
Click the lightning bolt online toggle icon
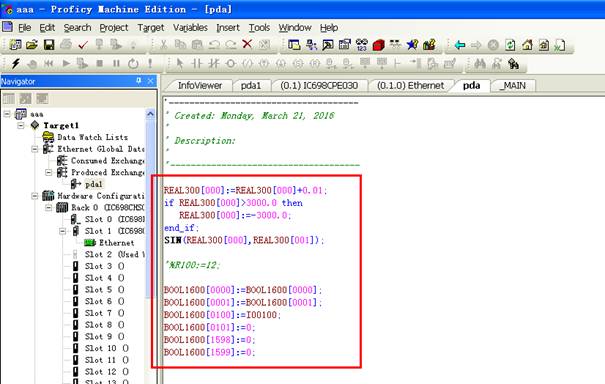click(x=15, y=63)
